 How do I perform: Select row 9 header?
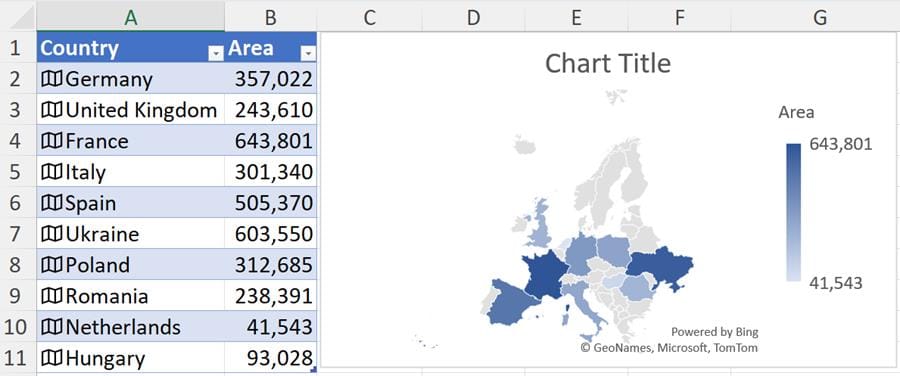pyautogui.click(x=17, y=296)
